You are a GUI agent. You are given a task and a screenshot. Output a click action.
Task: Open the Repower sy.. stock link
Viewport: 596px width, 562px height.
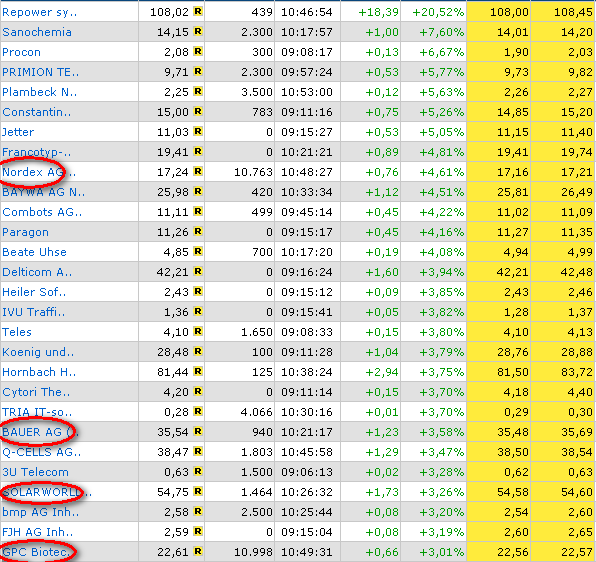coord(40,13)
